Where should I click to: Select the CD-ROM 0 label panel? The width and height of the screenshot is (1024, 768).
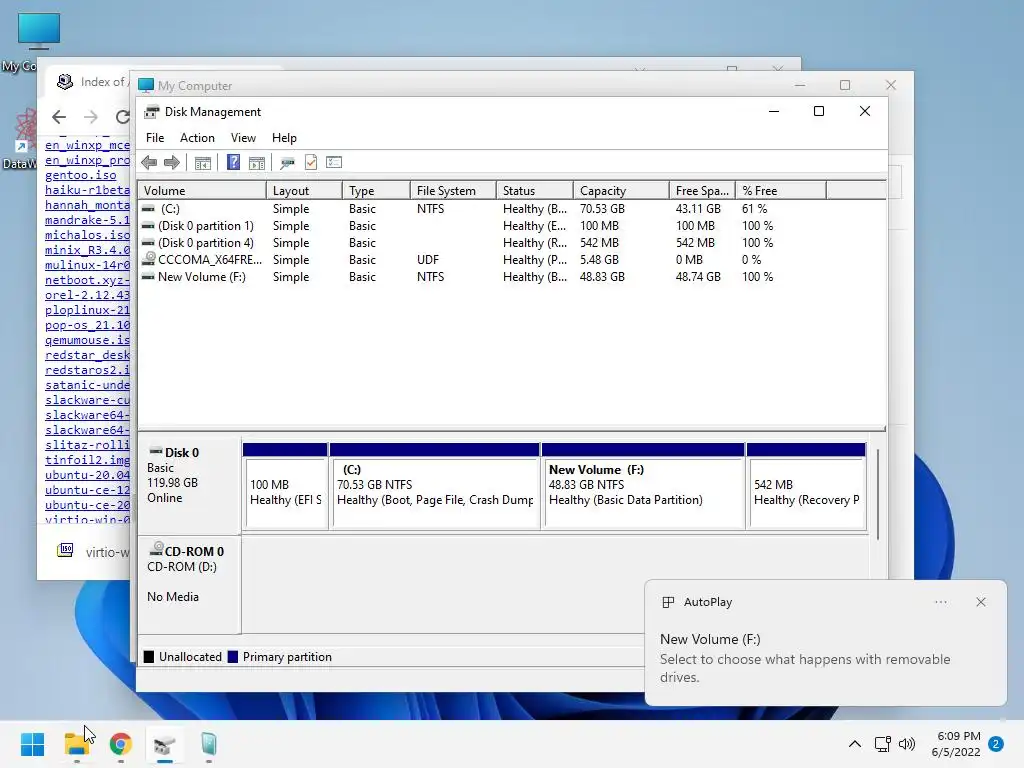coord(189,585)
